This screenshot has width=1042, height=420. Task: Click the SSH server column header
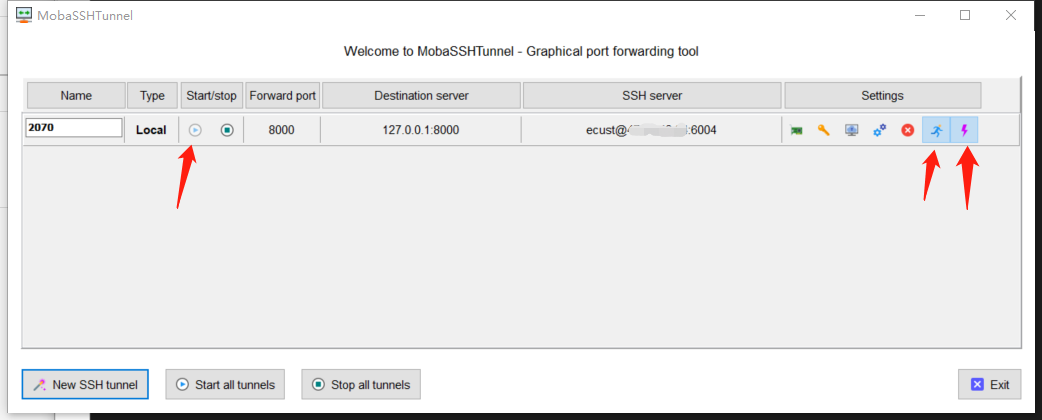click(x=652, y=95)
